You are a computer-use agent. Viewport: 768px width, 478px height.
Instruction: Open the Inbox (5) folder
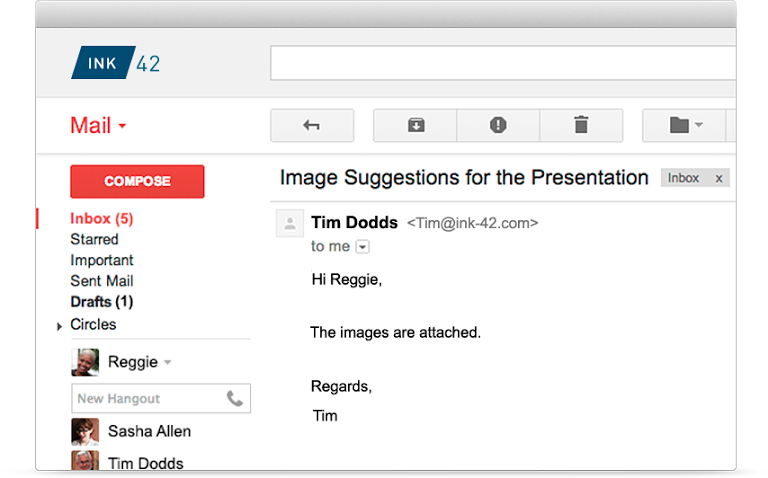tap(101, 218)
